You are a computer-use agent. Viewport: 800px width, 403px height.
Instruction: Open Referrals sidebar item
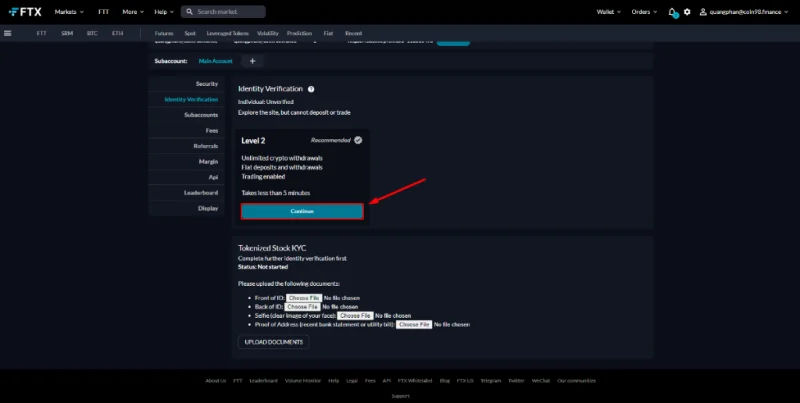(x=187, y=146)
